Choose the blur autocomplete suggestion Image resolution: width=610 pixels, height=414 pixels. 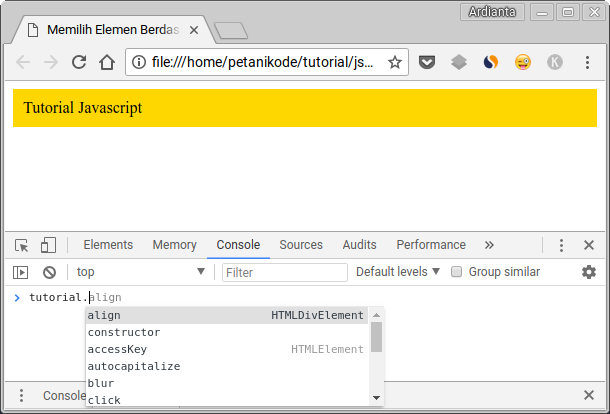pos(226,383)
